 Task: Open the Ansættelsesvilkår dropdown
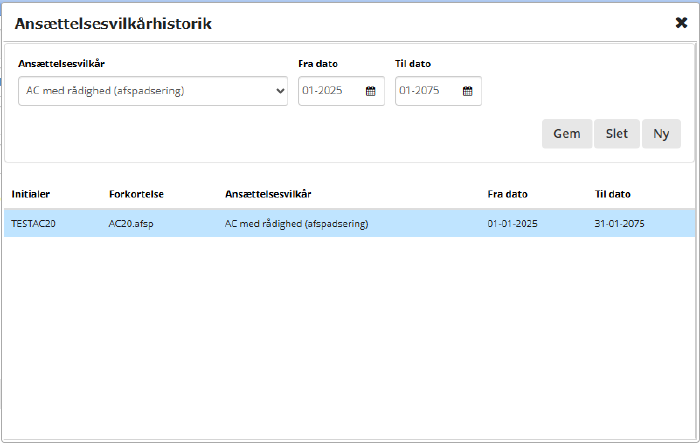153,91
